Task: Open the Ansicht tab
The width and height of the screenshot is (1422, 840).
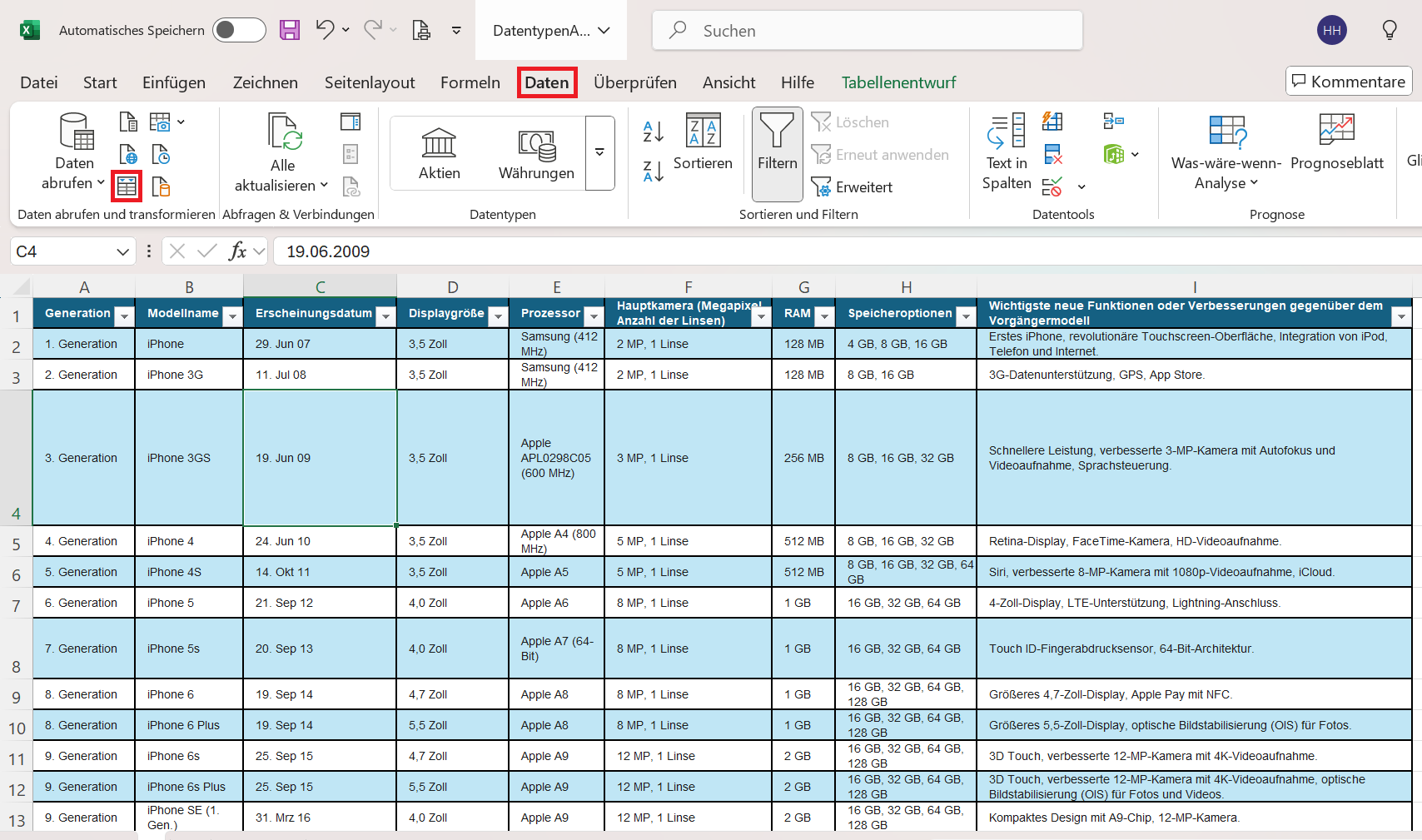Action: (x=728, y=82)
